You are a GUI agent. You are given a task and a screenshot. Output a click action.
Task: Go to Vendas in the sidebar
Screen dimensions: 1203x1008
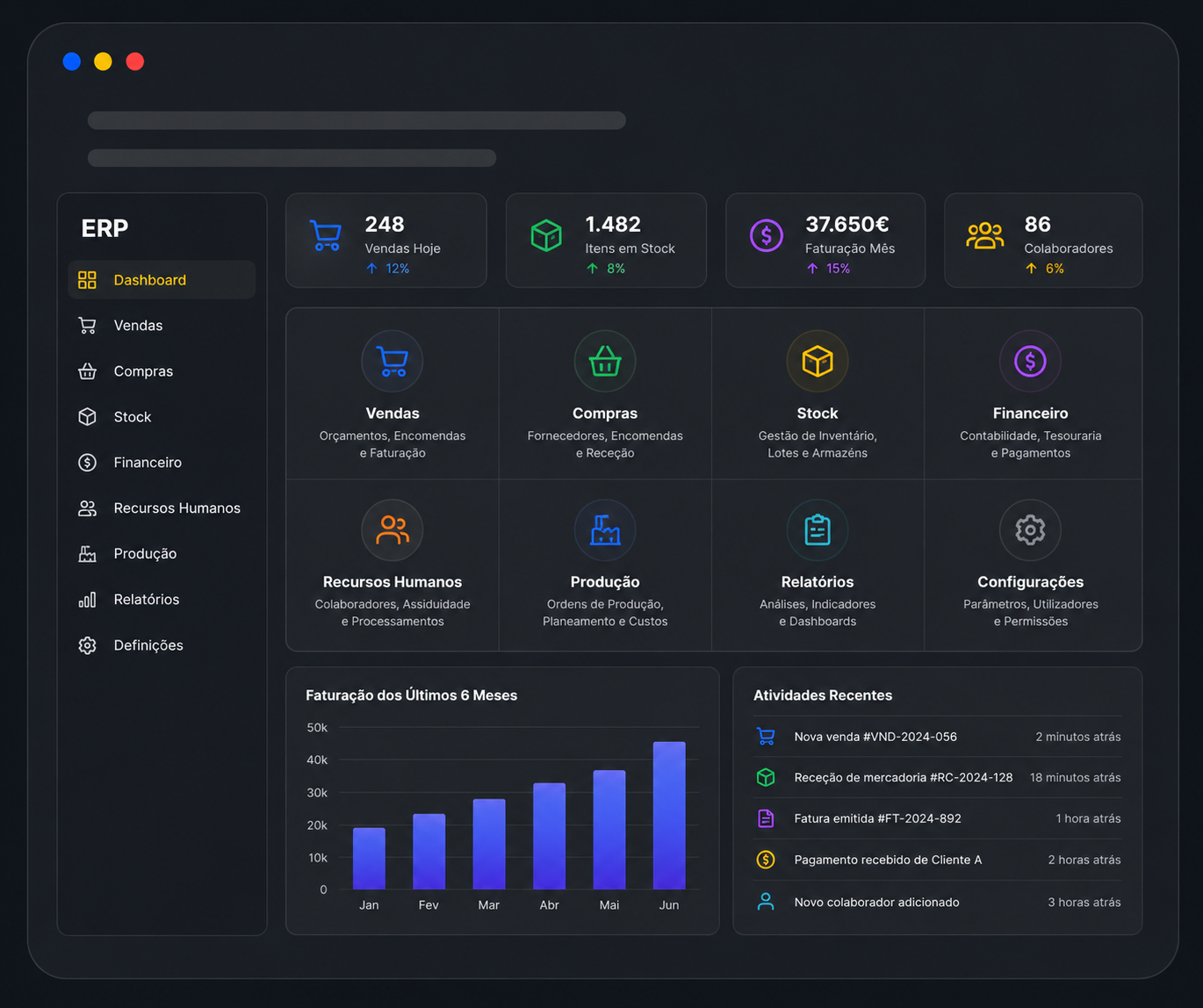[x=162, y=326]
